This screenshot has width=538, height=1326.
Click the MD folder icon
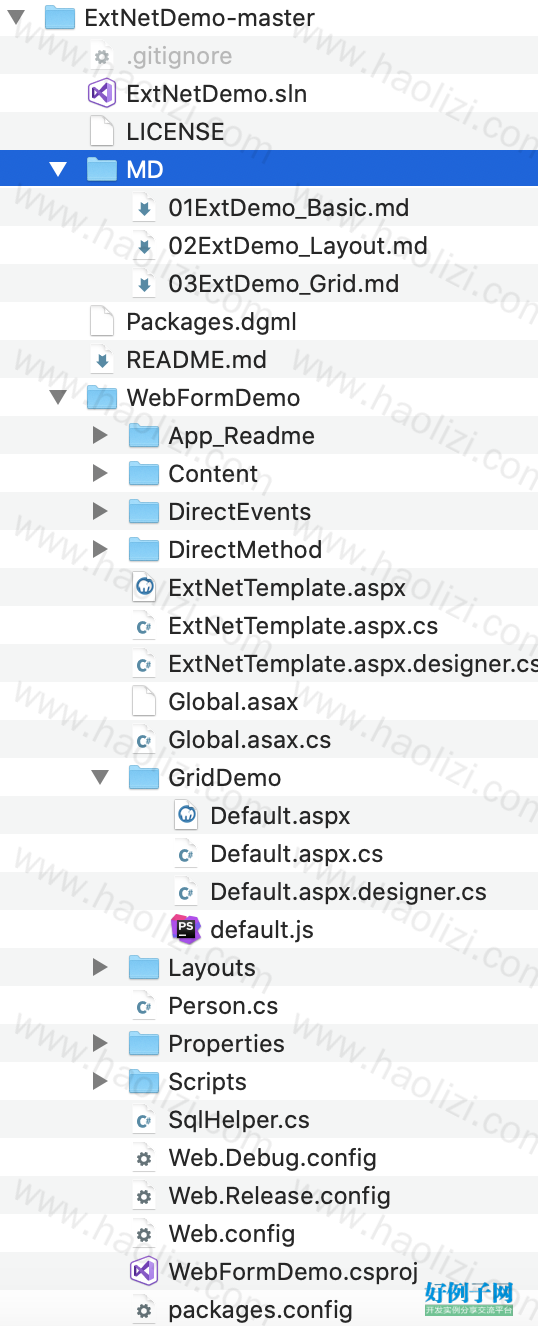point(102,170)
